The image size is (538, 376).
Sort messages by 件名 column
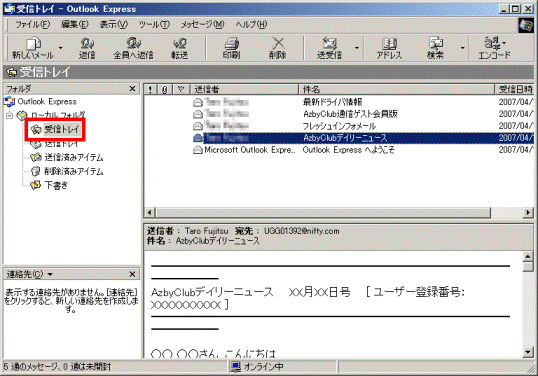coord(396,90)
